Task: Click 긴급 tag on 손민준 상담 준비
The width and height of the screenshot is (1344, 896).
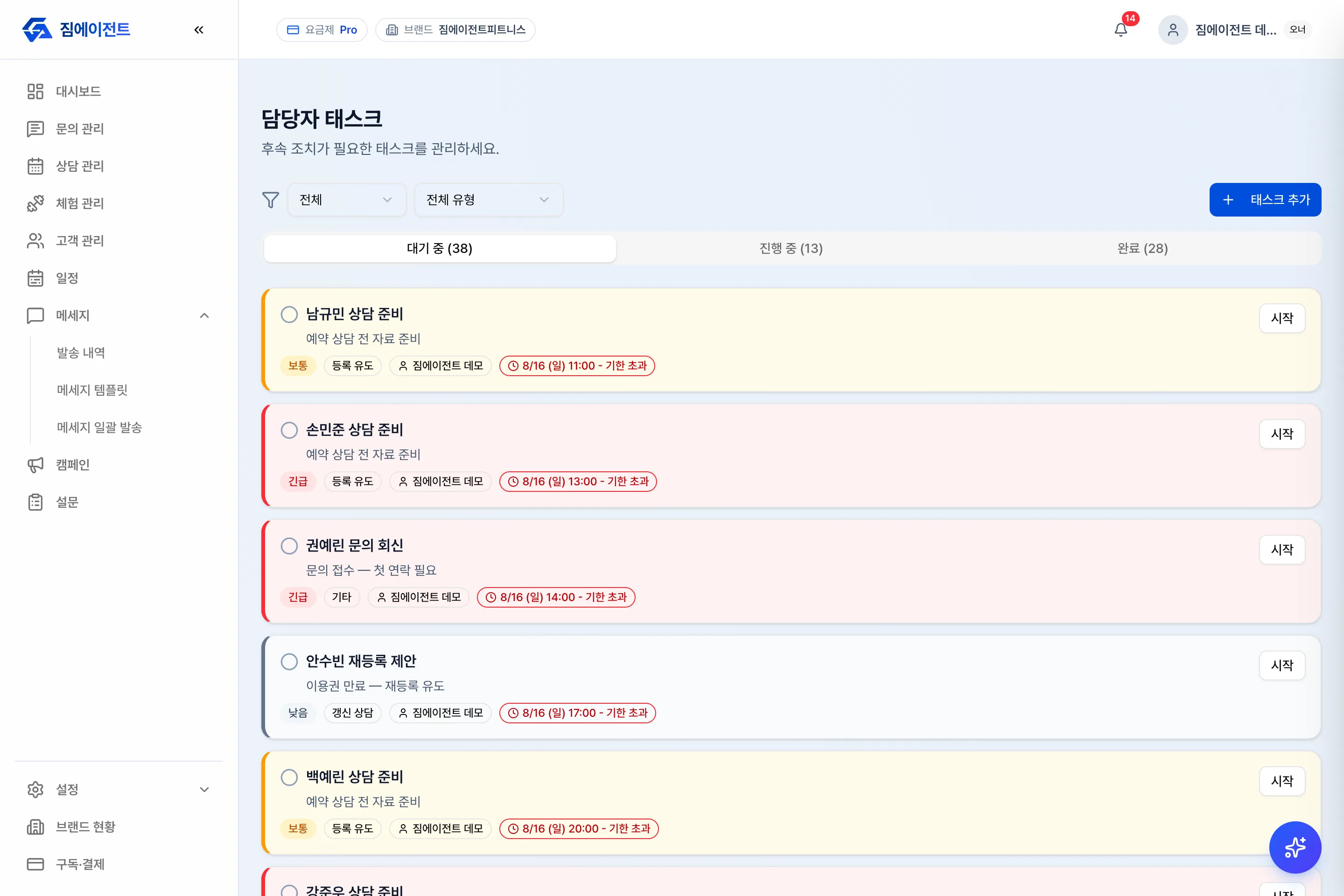Action: tap(298, 482)
